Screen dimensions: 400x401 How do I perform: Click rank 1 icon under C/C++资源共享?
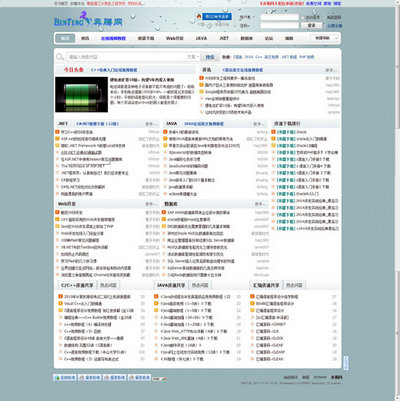tap(60, 296)
